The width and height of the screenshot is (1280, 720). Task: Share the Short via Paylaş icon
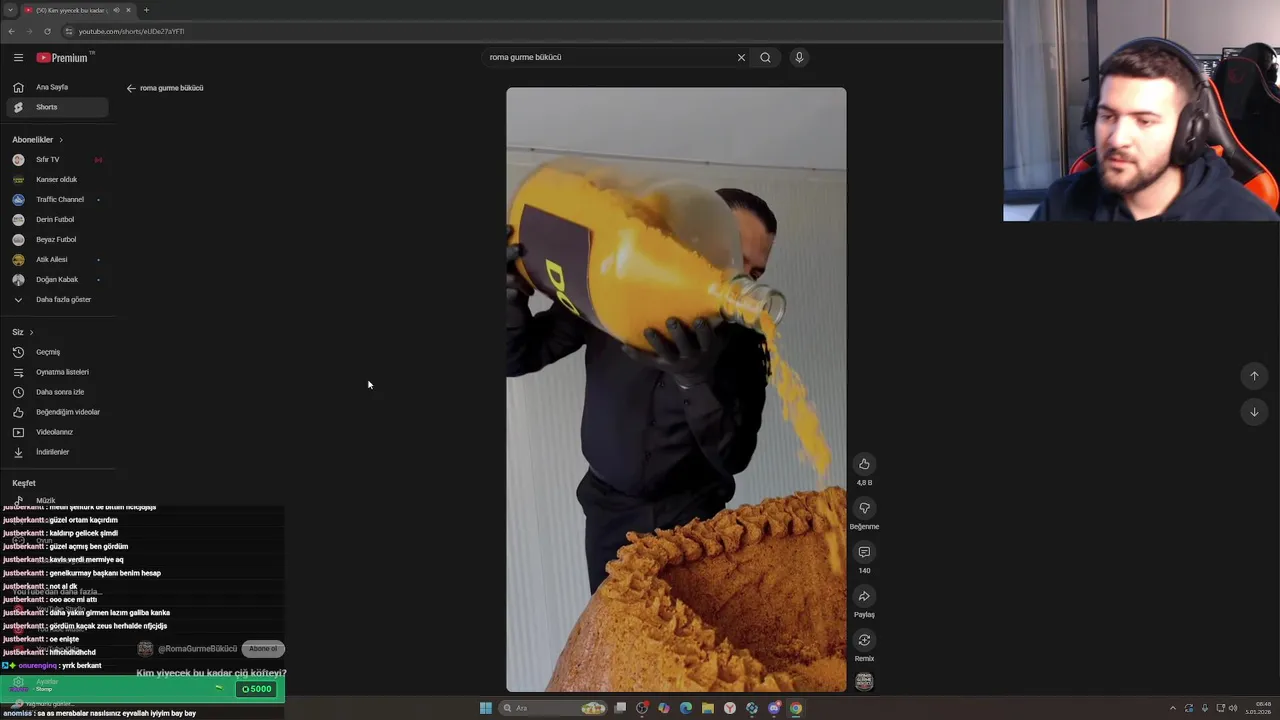coord(864,596)
